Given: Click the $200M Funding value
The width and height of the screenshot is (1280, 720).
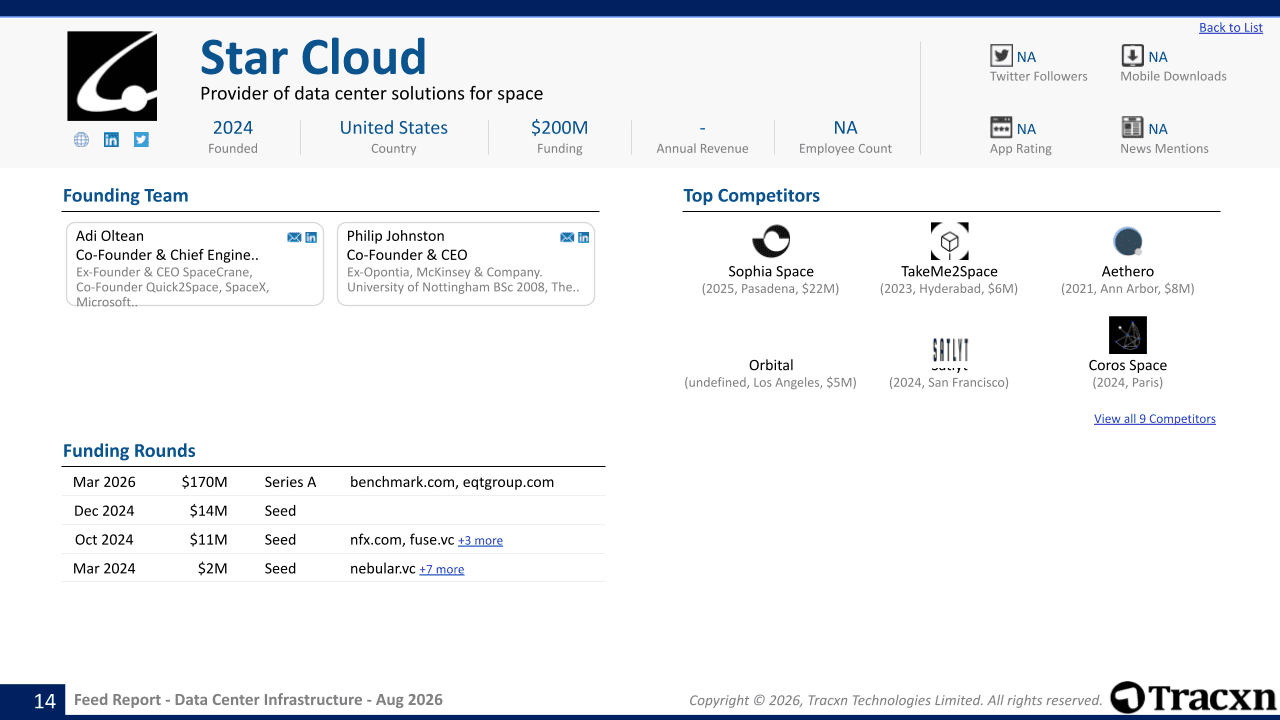Looking at the screenshot, I should 559,128.
